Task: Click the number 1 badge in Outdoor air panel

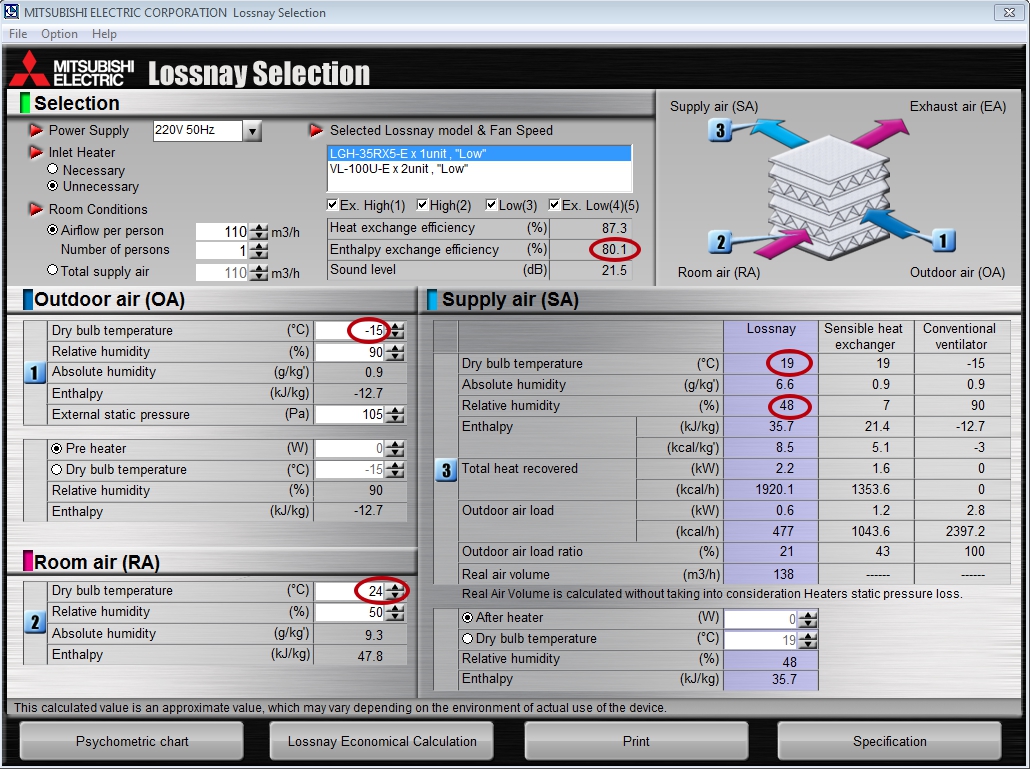Action: click(34, 373)
